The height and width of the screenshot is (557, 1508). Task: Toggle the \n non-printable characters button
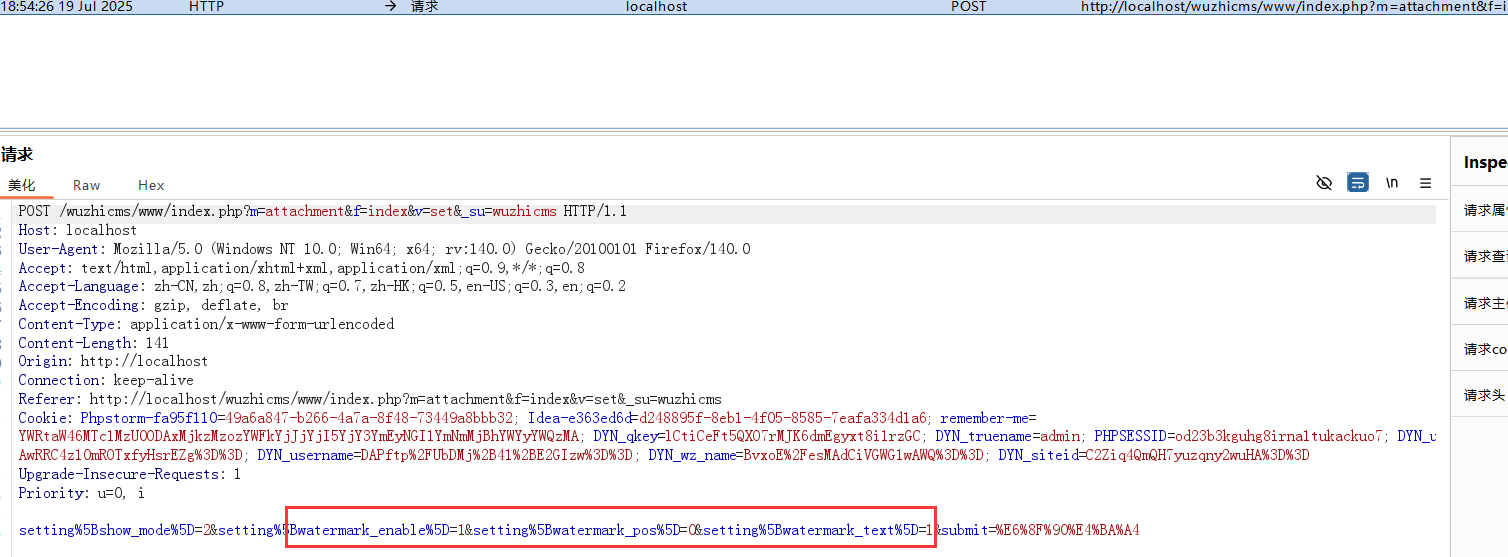1392,183
